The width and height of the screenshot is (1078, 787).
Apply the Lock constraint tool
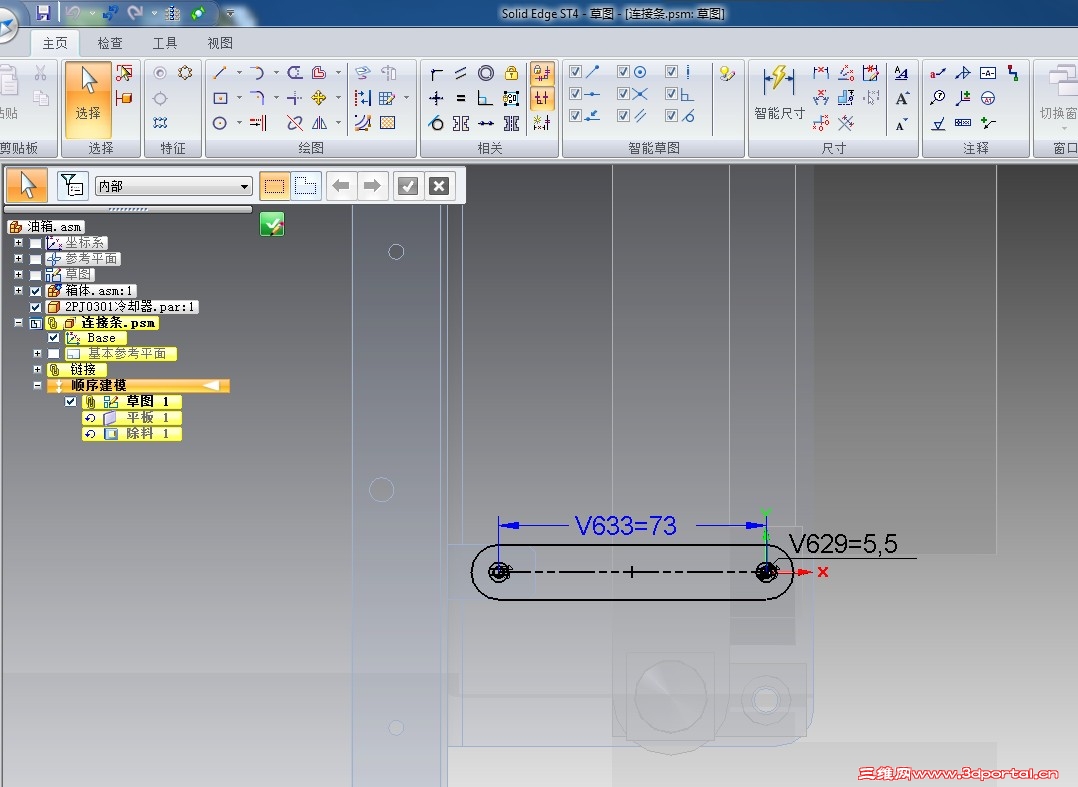512,73
